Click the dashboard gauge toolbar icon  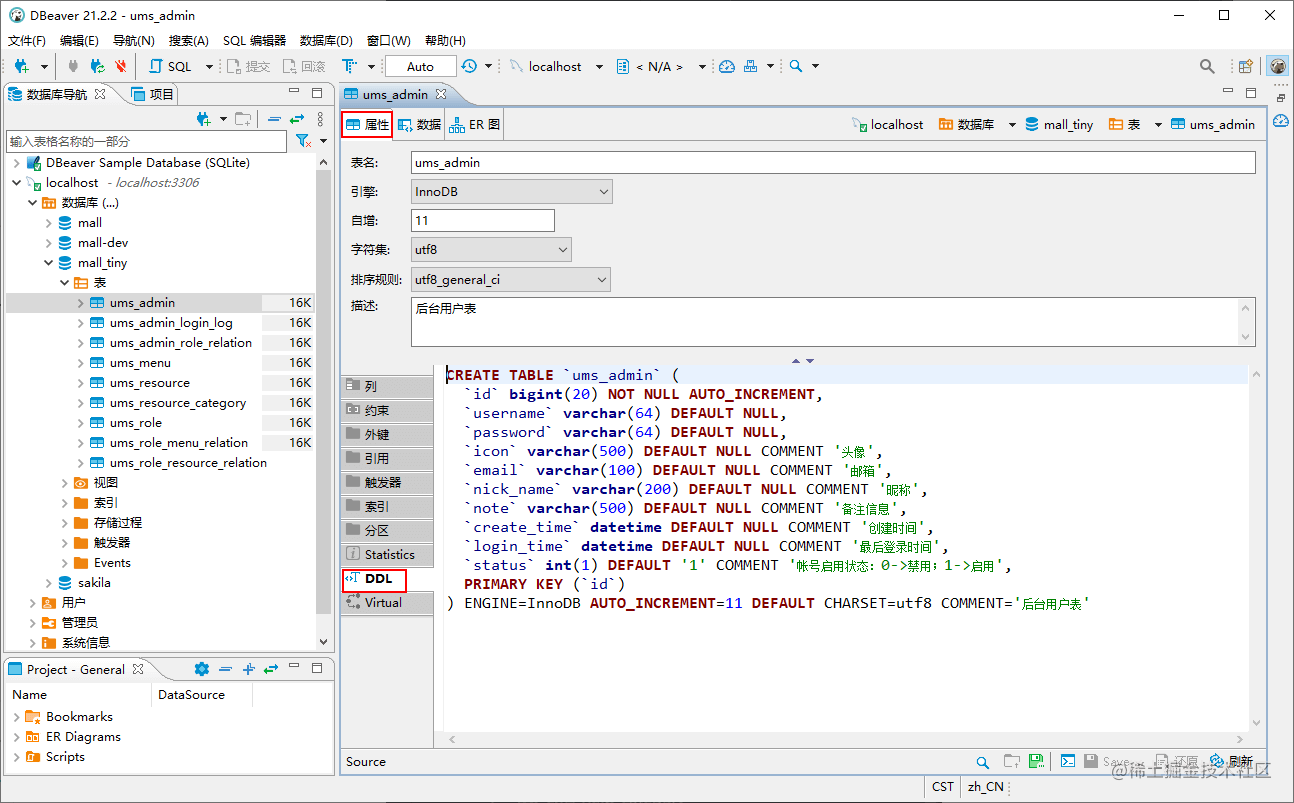click(727, 66)
